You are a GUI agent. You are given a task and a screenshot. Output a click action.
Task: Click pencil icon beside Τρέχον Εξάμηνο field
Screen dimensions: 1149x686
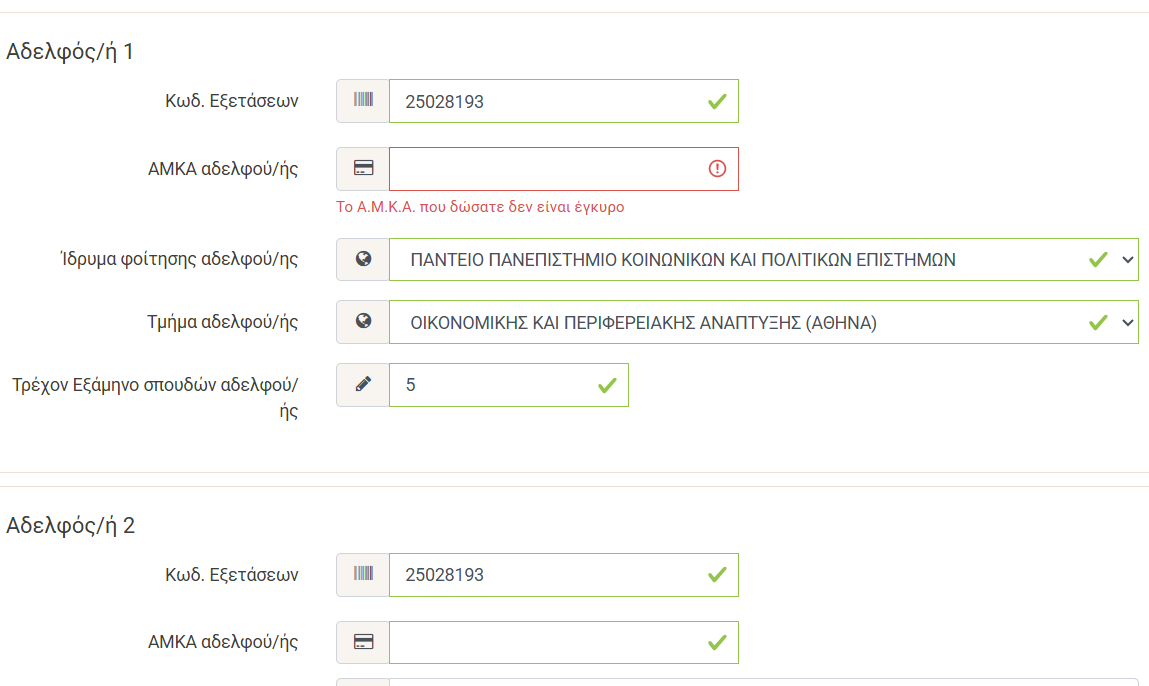click(x=363, y=385)
